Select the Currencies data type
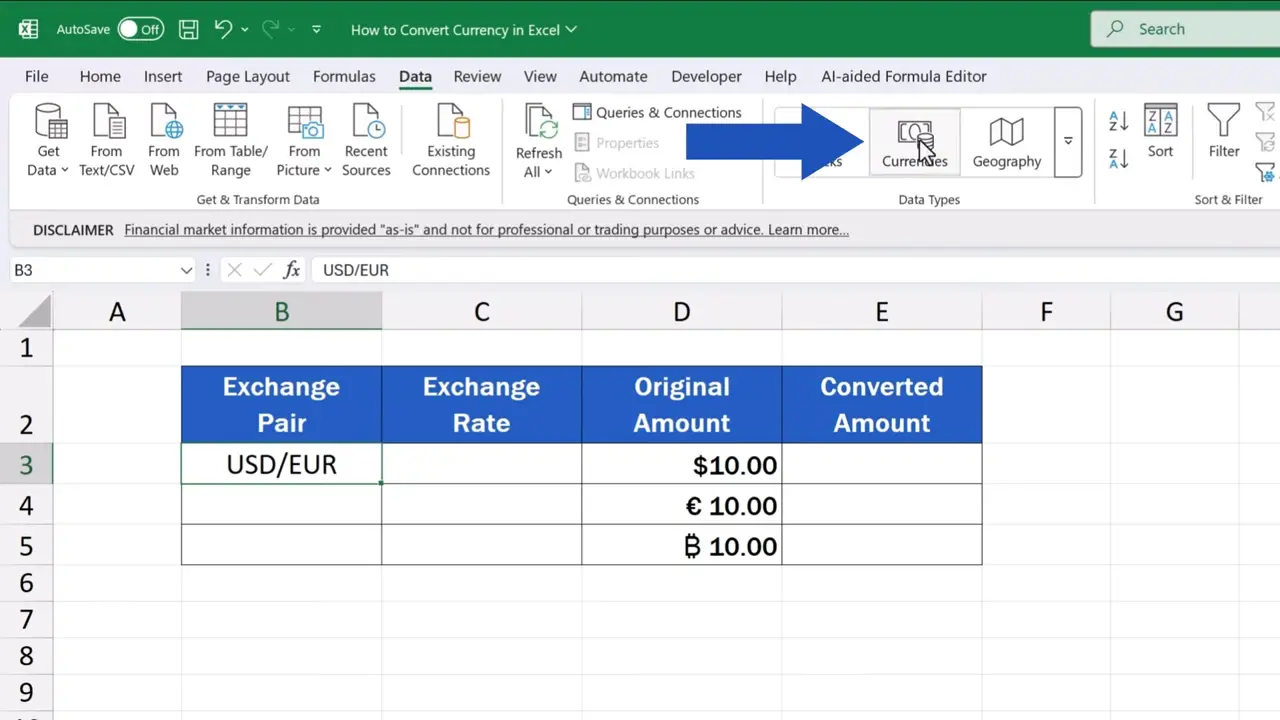The height and width of the screenshot is (720, 1280). pos(914,140)
